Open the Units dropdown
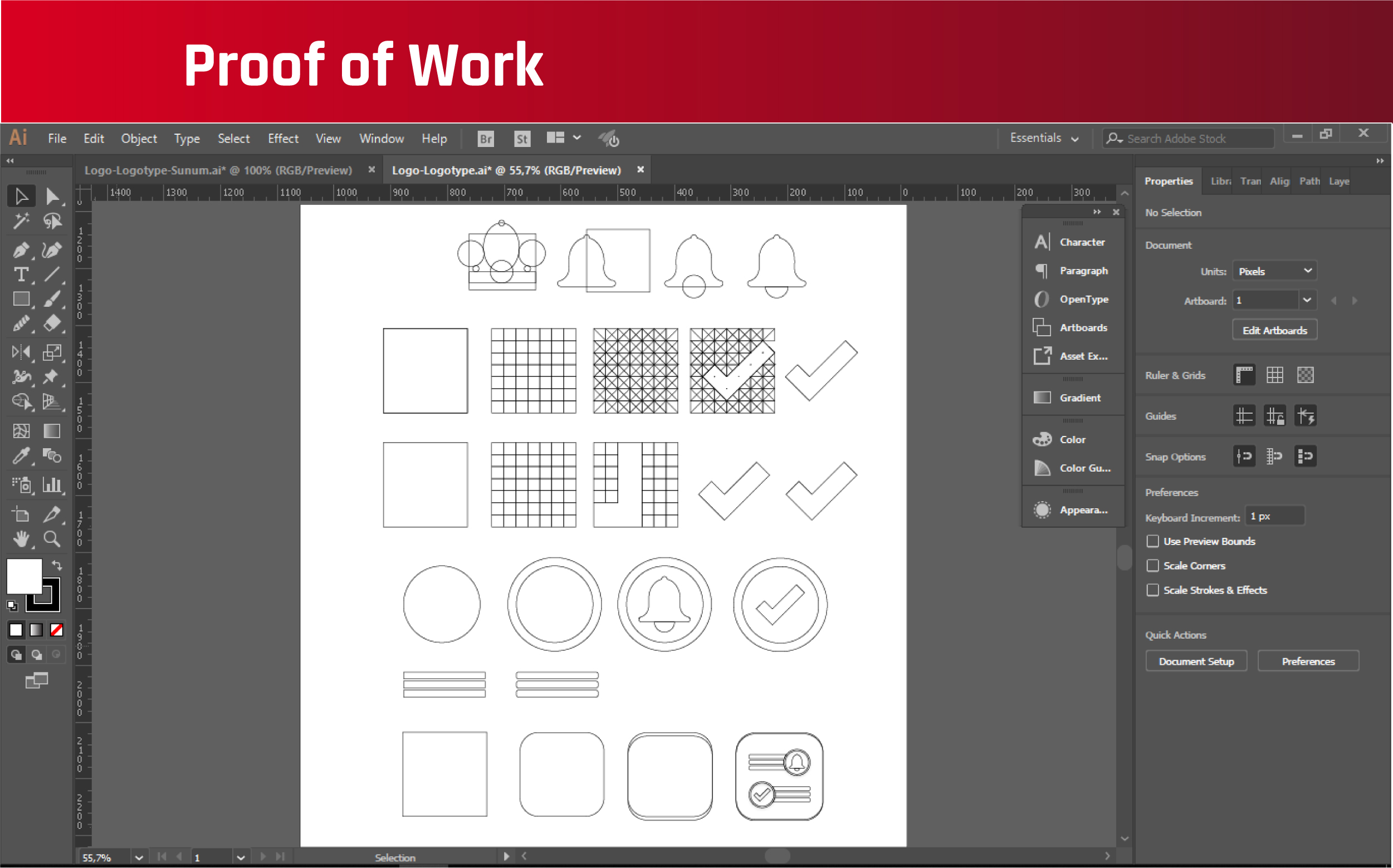Image resolution: width=1393 pixels, height=868 pixels. pyautogui.click(x=1274, y=271)
